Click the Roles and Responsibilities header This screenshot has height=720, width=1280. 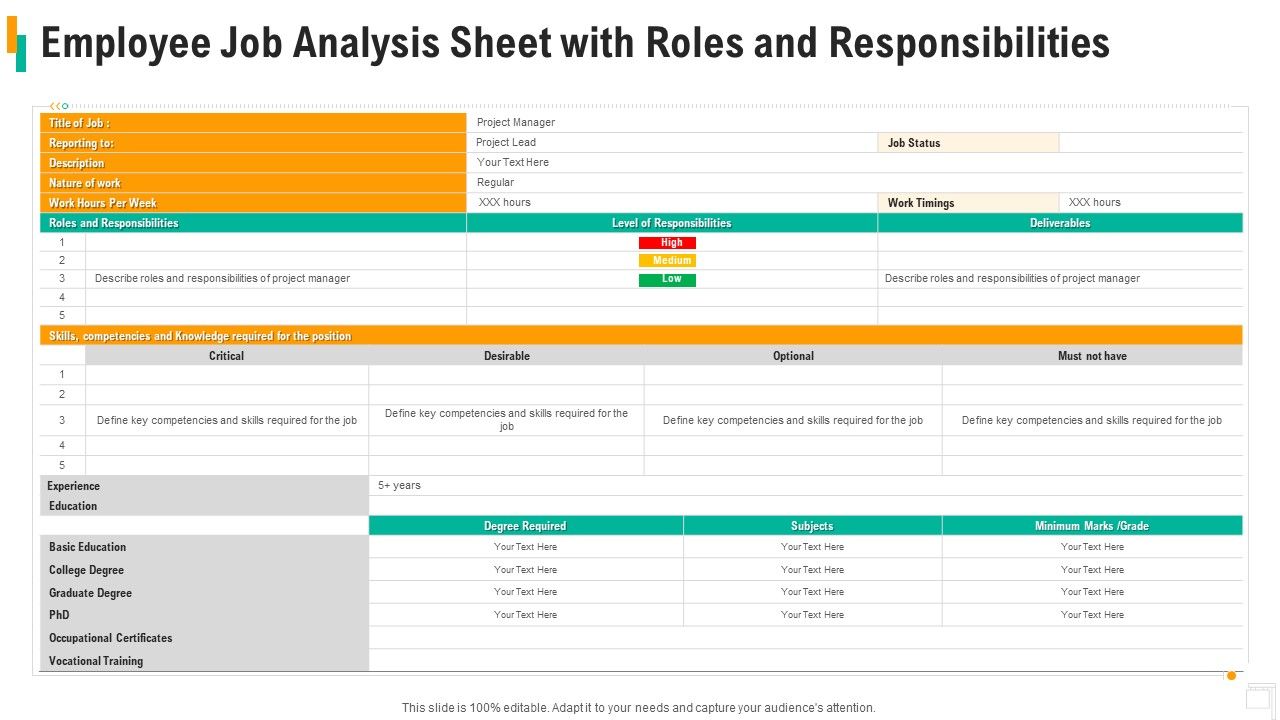(253, 223)
